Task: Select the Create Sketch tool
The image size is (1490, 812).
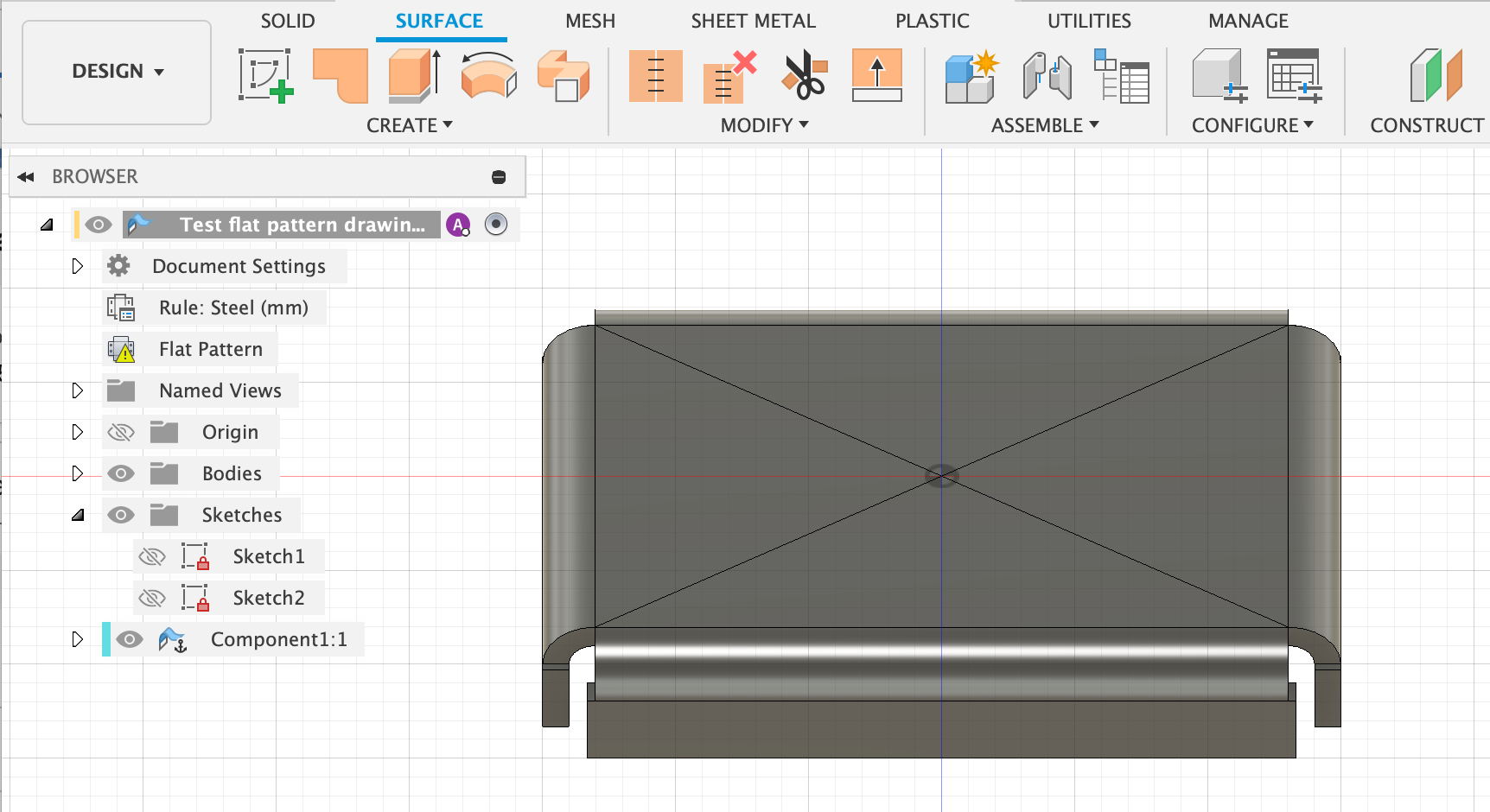Action: 265,76
